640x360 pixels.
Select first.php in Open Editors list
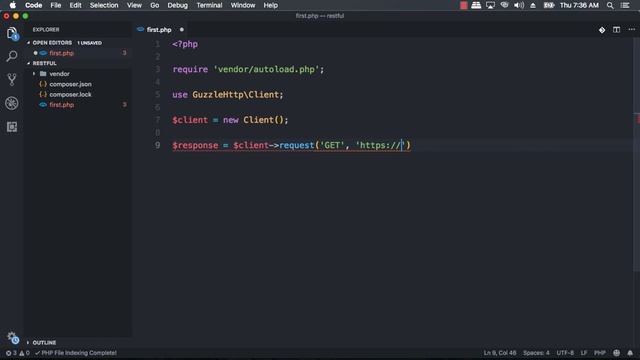point(62,53)
